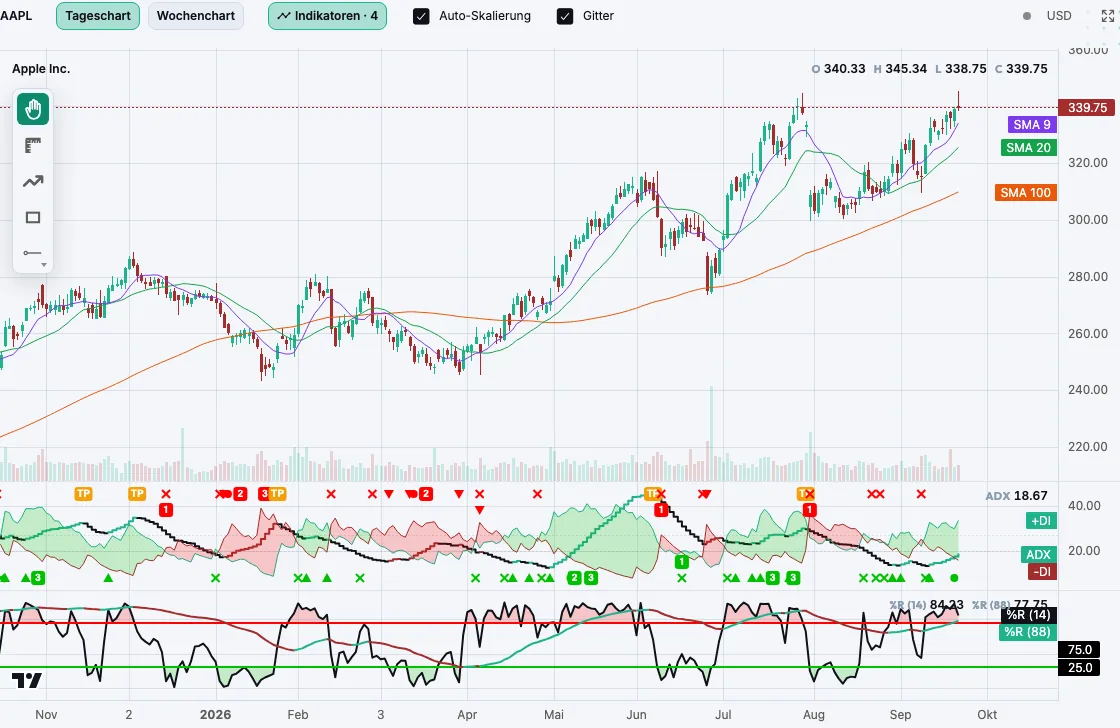Switch to Tageschart view
The height and width of the screenshot is (728, 1120).
point(98,16)
